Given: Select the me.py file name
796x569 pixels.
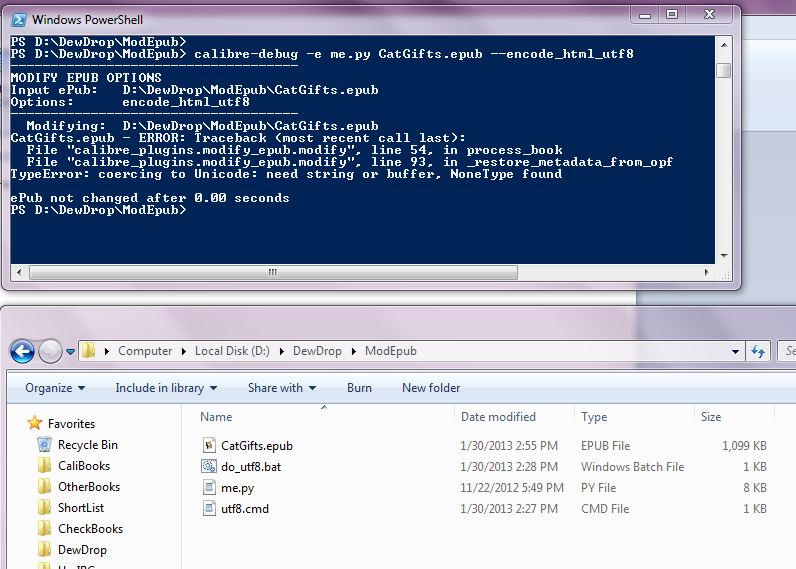Looking at the screenshot, I should [x=238, y=488].
